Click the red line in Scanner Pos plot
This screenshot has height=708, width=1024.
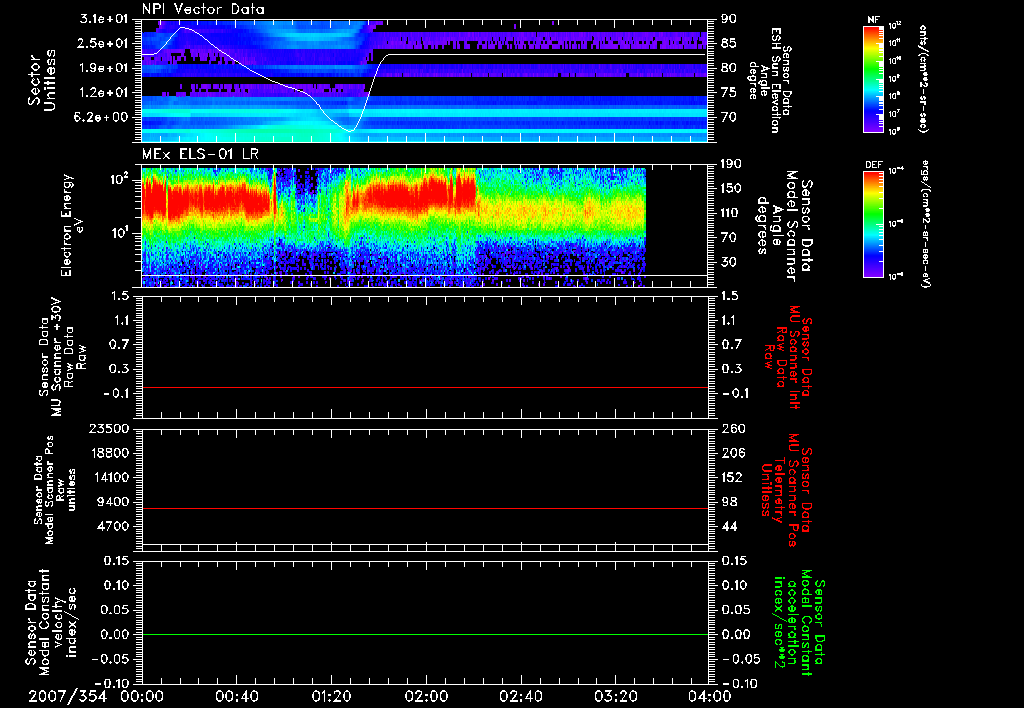(x=424, y=508)
